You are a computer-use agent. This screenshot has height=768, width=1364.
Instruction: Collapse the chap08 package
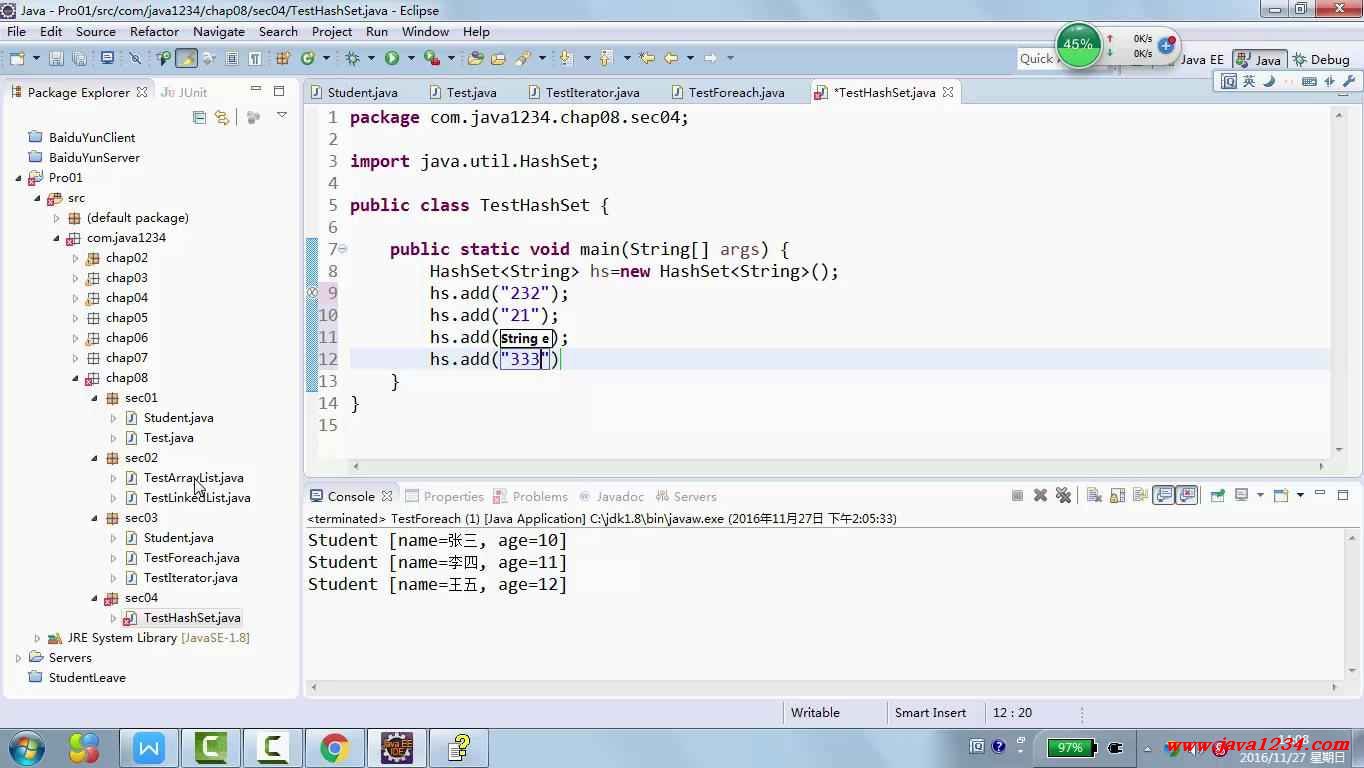click(x=75, y=378)
